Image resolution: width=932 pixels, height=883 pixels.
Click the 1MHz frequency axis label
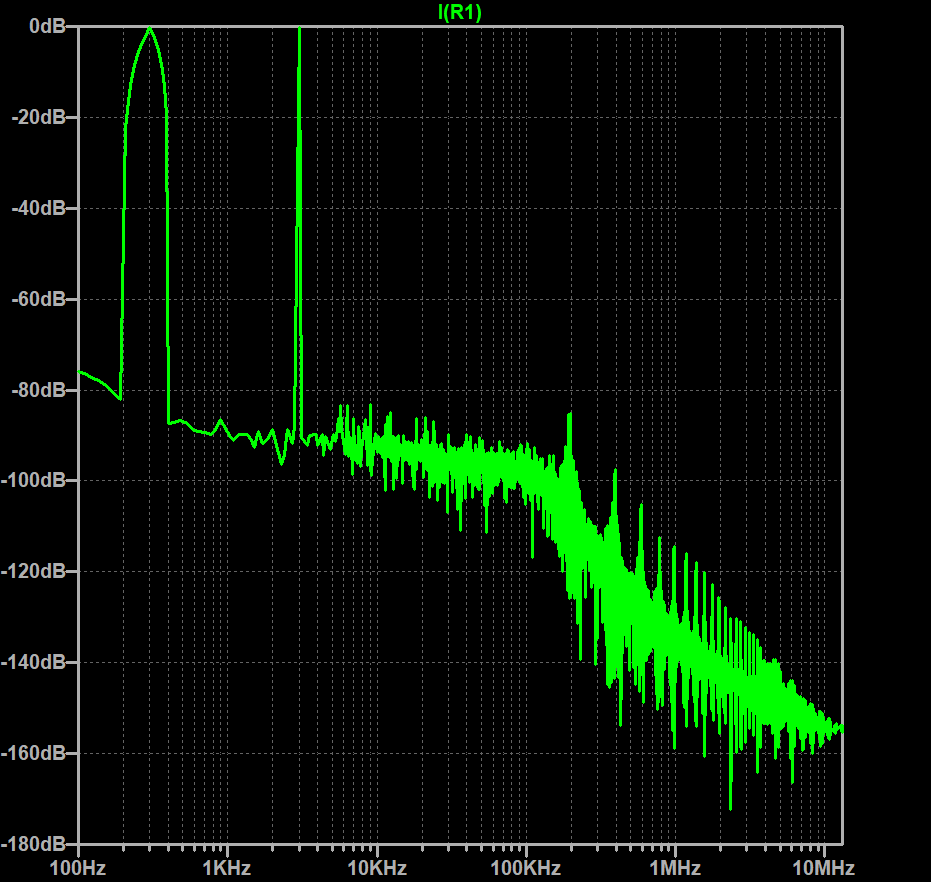(x=675, y=868)
